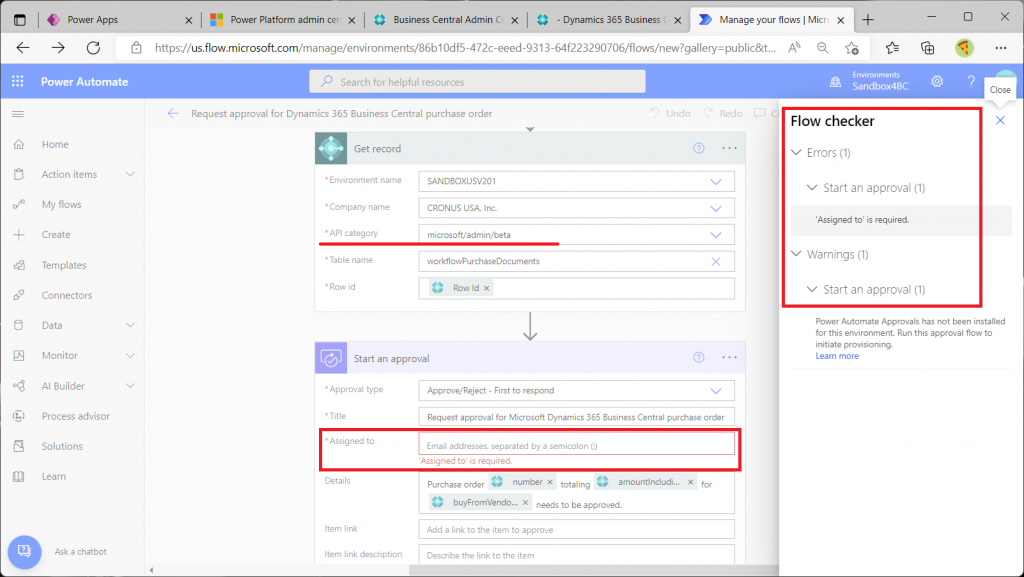Click the Search for helpful resources box
The height and width of the screenshot is (577, 1024).
[477, 82]
